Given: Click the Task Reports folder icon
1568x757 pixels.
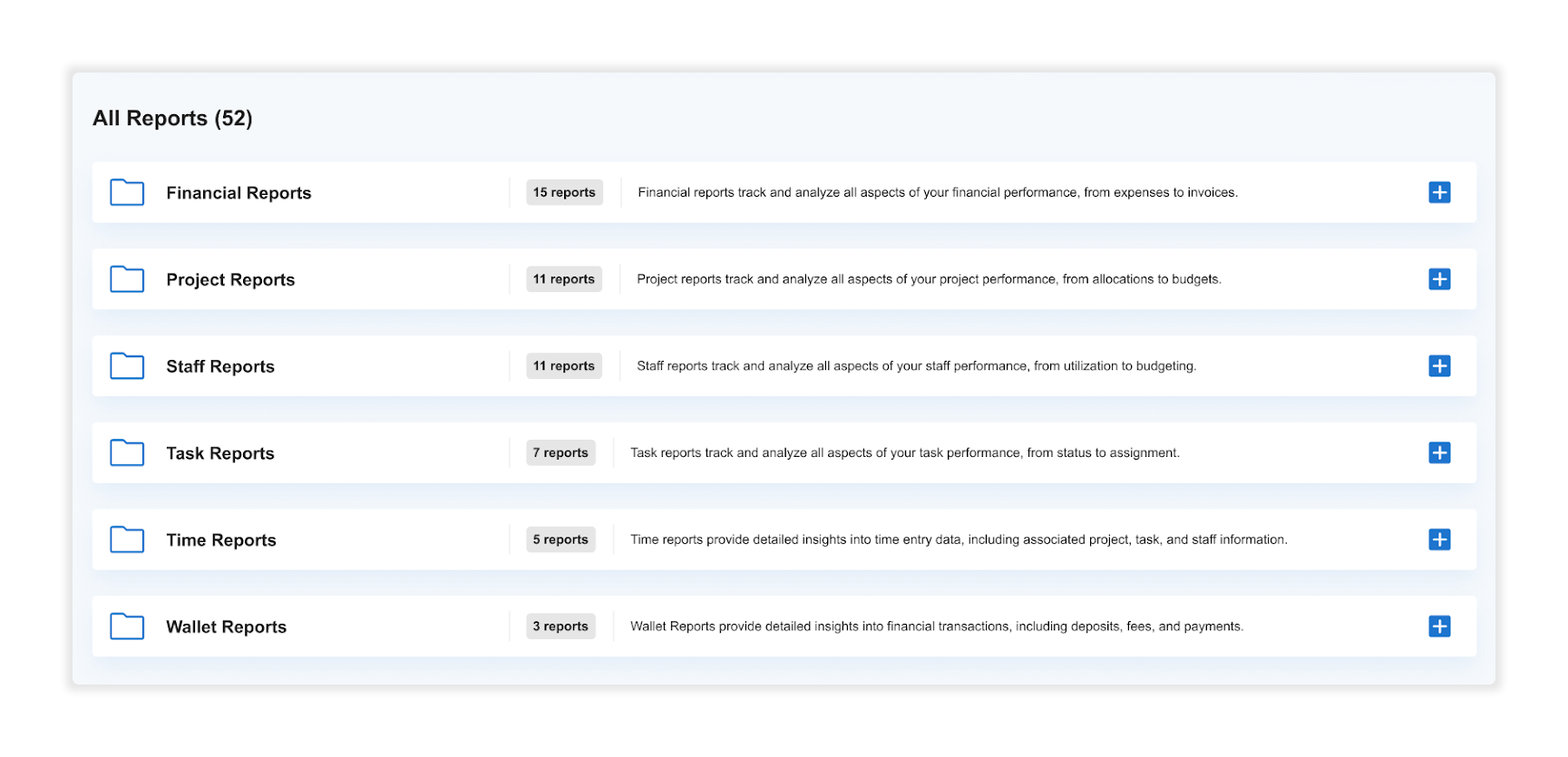Looking at the screenshot, I should pos(127,452).
